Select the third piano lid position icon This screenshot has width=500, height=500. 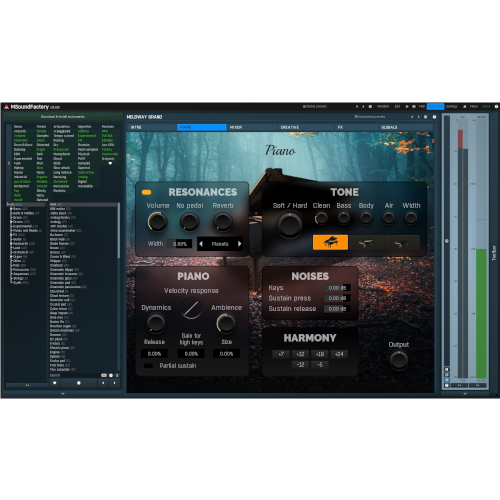(402, 242)
